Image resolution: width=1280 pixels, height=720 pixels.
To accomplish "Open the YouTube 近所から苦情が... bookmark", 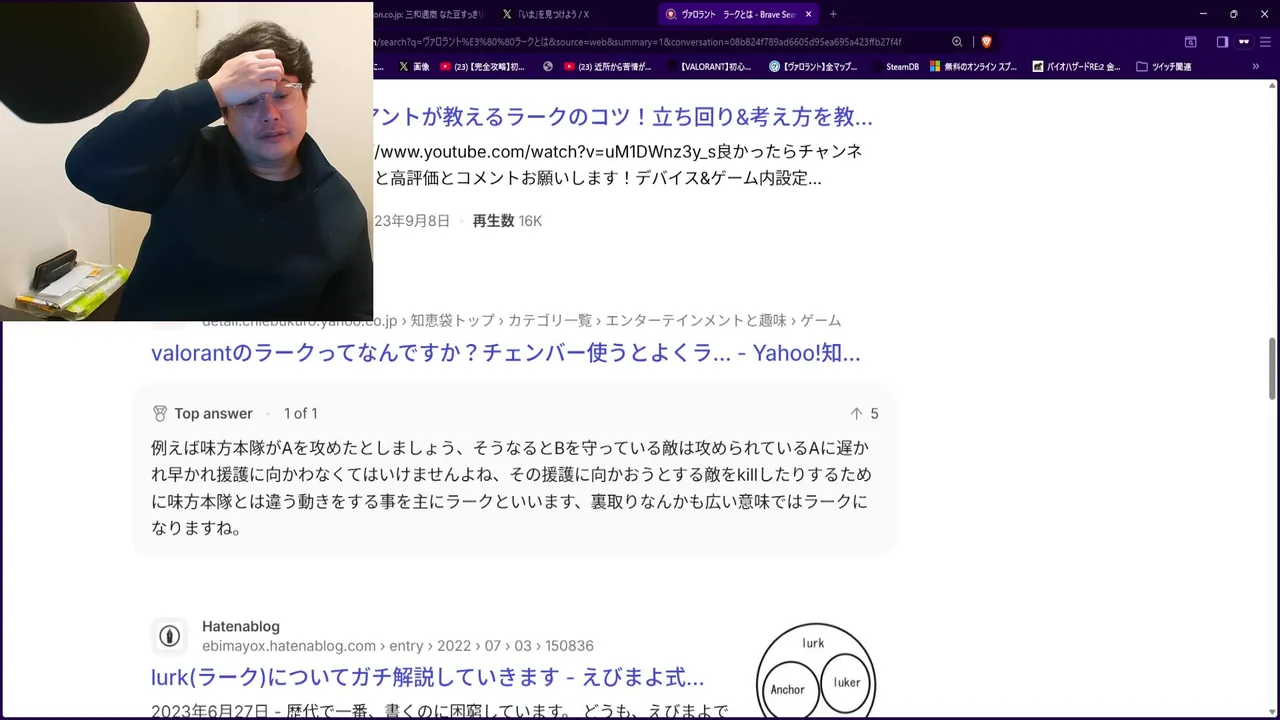I will tap(607, 67).
